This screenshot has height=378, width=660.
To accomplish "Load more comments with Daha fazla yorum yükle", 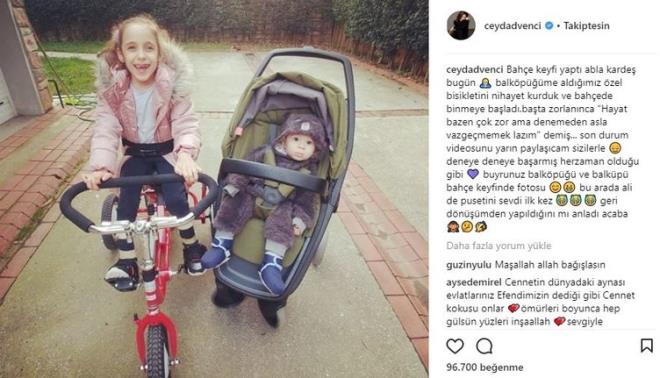I will (499, 246).
